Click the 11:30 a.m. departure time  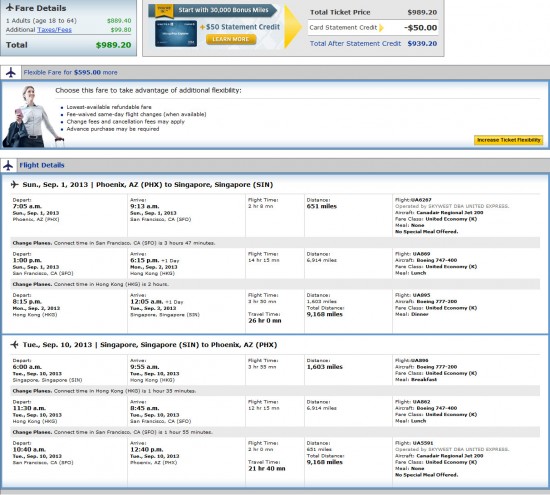(29, 408)
